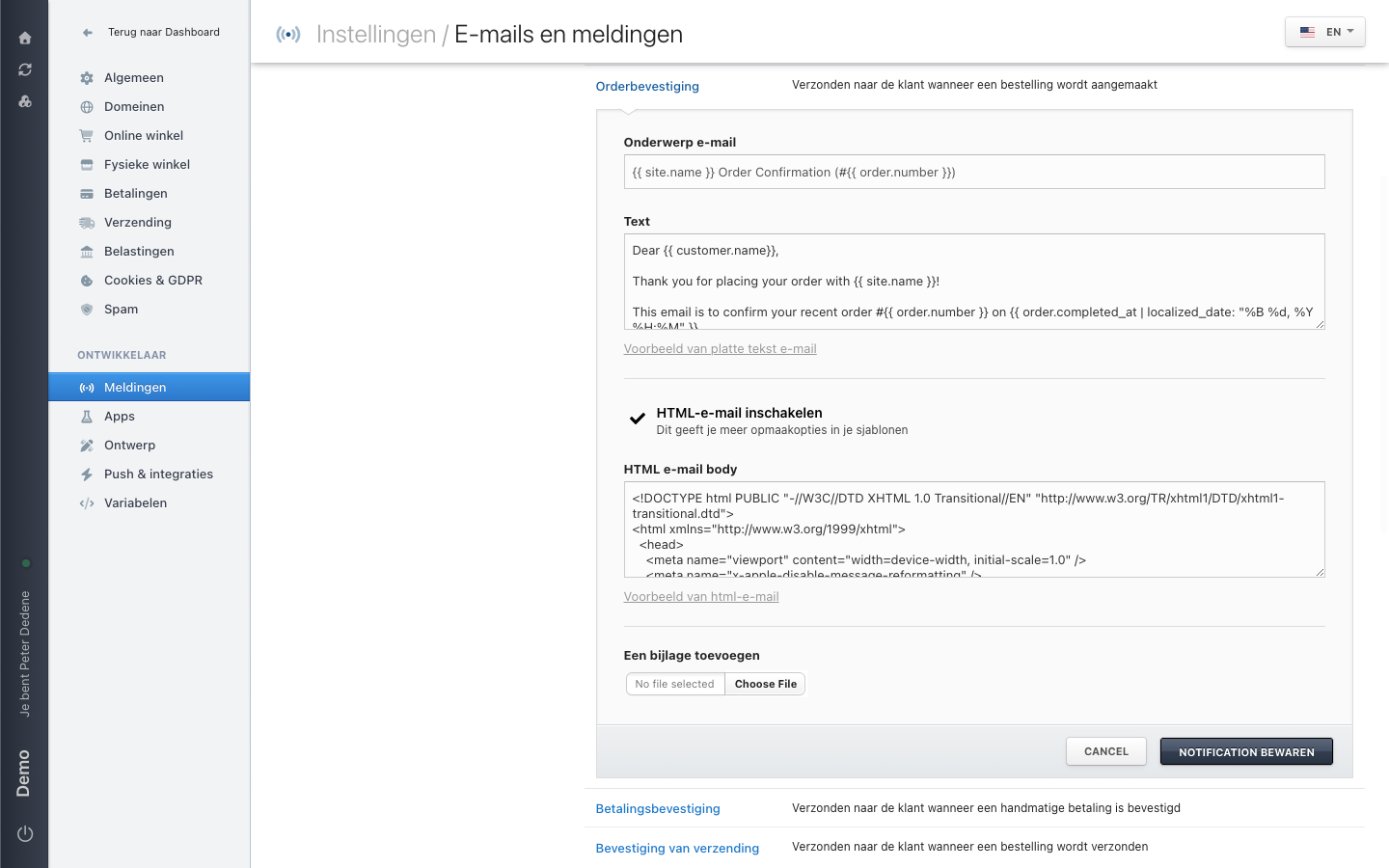Viewport: 1389px width, 868px height.
Task: Toggle the HTML-e-mail inschakelen checkbox
Action: pos(638,419)
